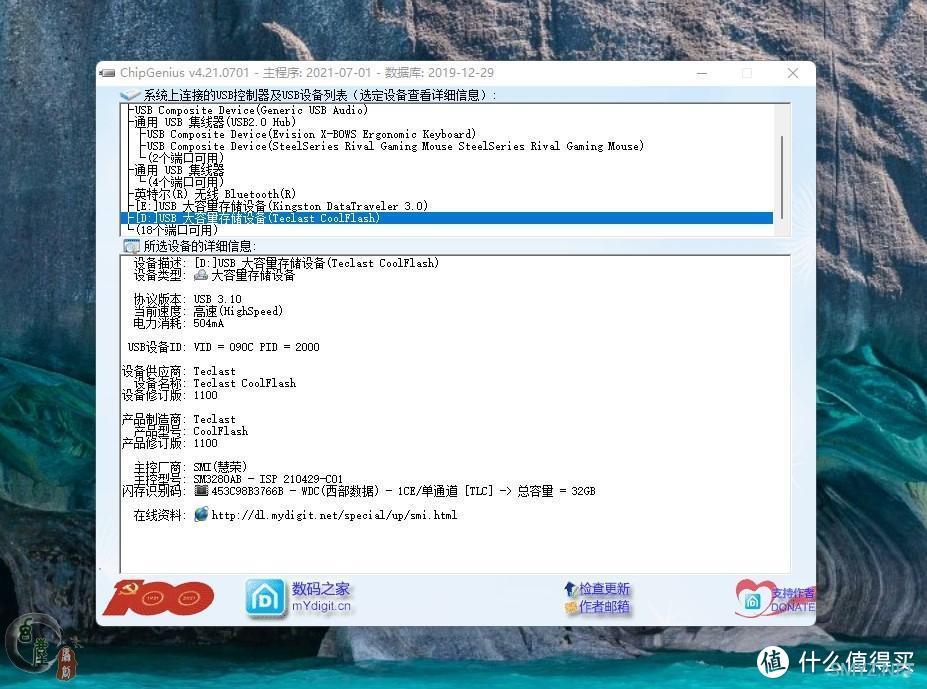The image size is (927, 689).
Task: Click the red 100 anniversary logo
Action: pyautogui.click(x=158, y=598)
